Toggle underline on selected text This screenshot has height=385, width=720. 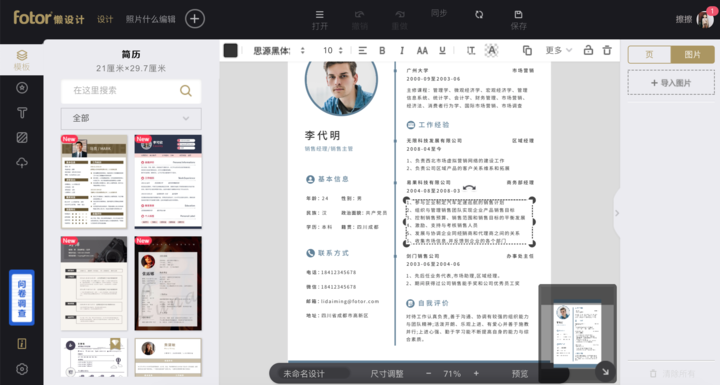click(x=442, y=51)
